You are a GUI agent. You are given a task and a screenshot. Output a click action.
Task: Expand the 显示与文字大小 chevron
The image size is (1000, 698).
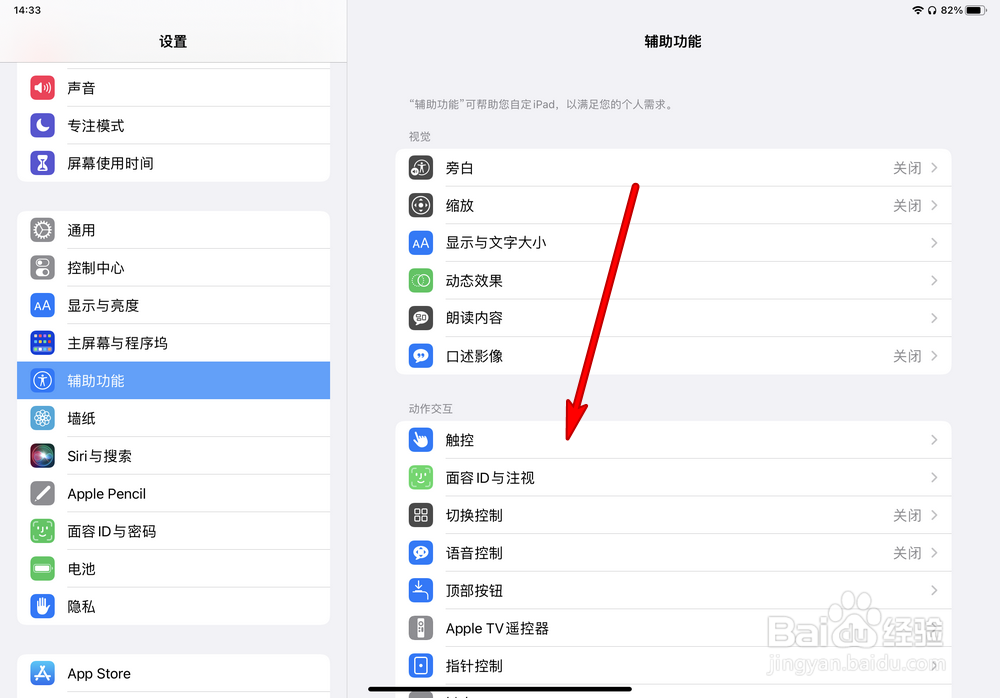[934, 242]
